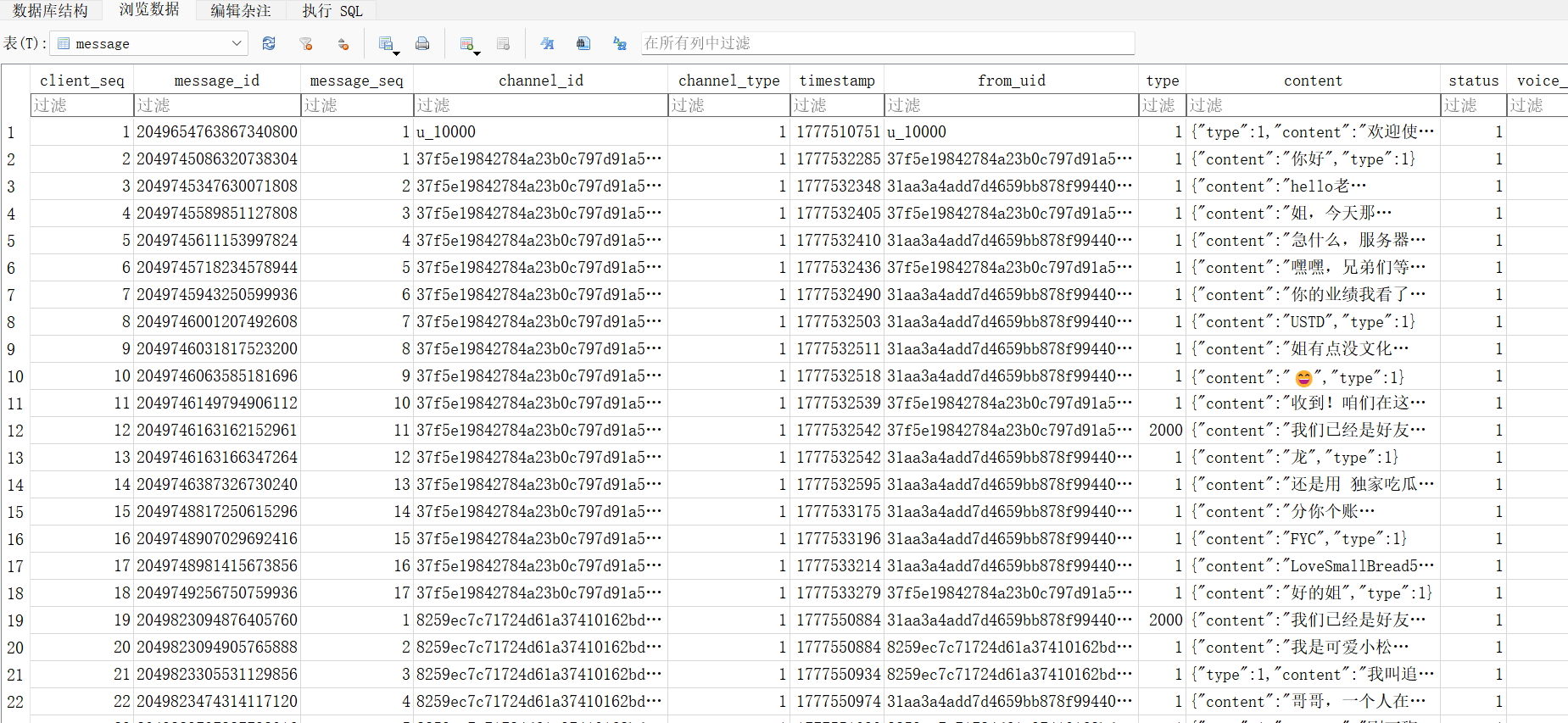
Task: Sort by the message_seq column header
Action: click(x=357, y=81)
